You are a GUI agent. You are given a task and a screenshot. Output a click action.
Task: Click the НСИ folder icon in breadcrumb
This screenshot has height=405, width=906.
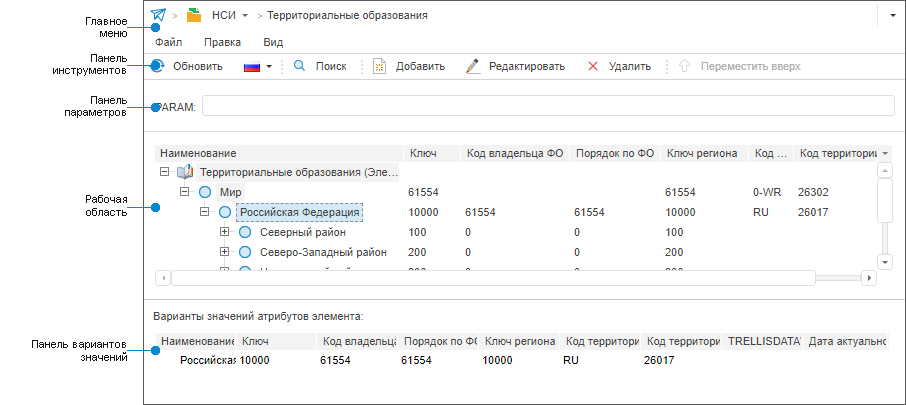[x=195, y=16]
